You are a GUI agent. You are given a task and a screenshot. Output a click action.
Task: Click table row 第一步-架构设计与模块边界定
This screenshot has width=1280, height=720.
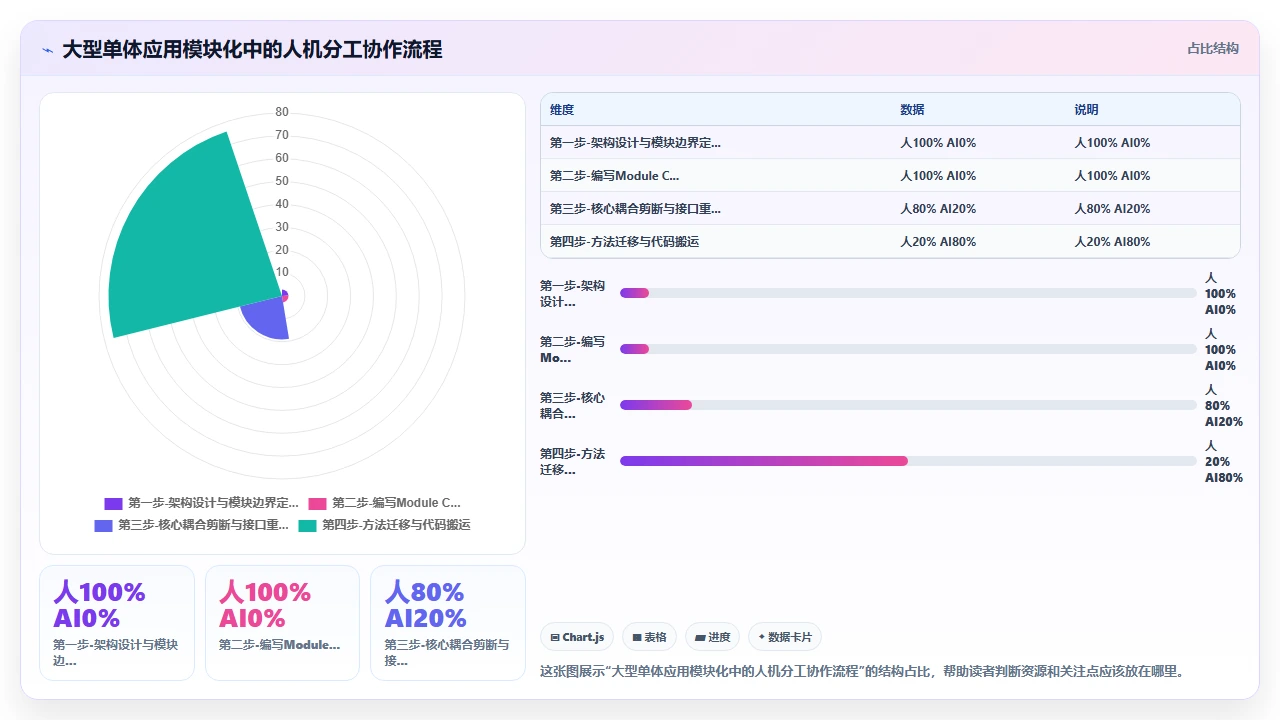(x=890, y=143)
